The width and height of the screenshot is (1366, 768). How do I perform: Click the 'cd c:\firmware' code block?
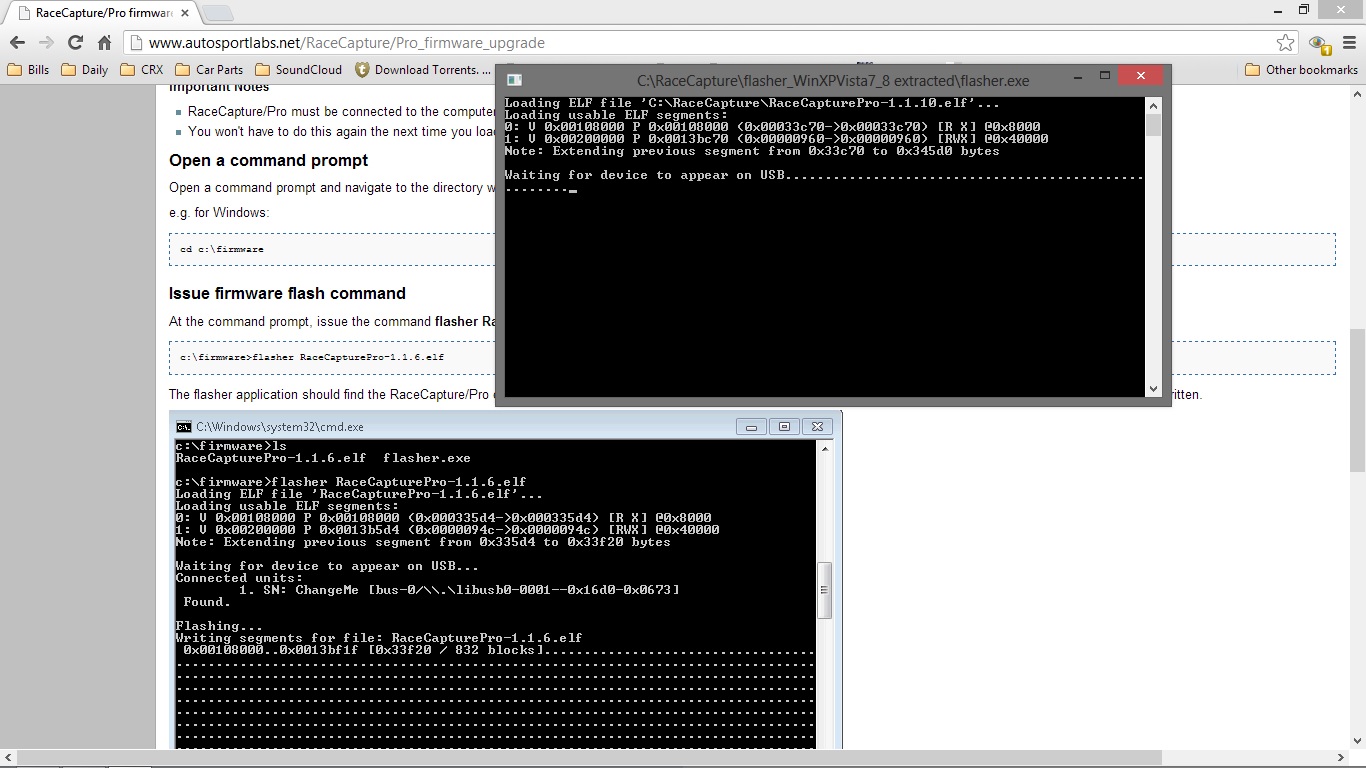[x=752, y=249]
